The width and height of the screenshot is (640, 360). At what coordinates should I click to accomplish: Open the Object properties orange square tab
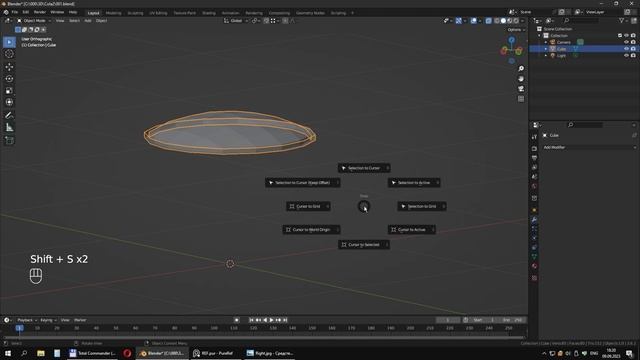click(x=534, y=210)
